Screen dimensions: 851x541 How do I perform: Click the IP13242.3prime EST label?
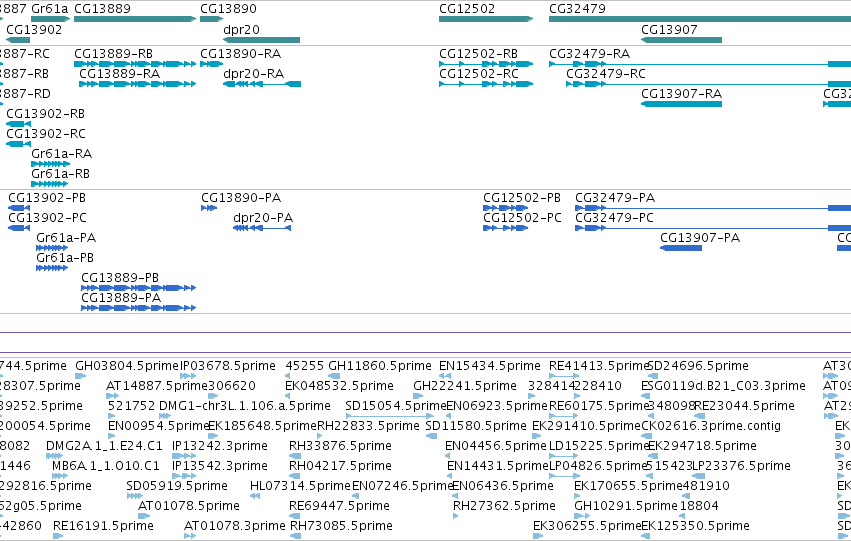click(220, 447)
